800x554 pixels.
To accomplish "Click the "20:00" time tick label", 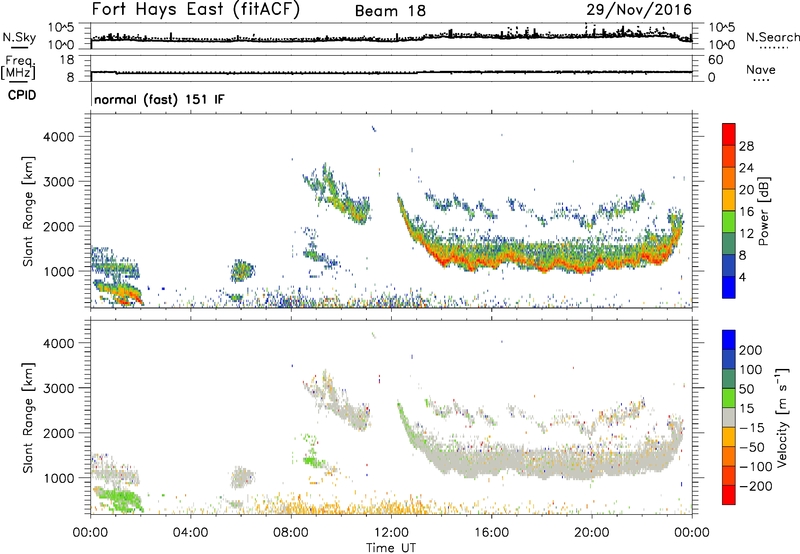I will pos(591,533).
